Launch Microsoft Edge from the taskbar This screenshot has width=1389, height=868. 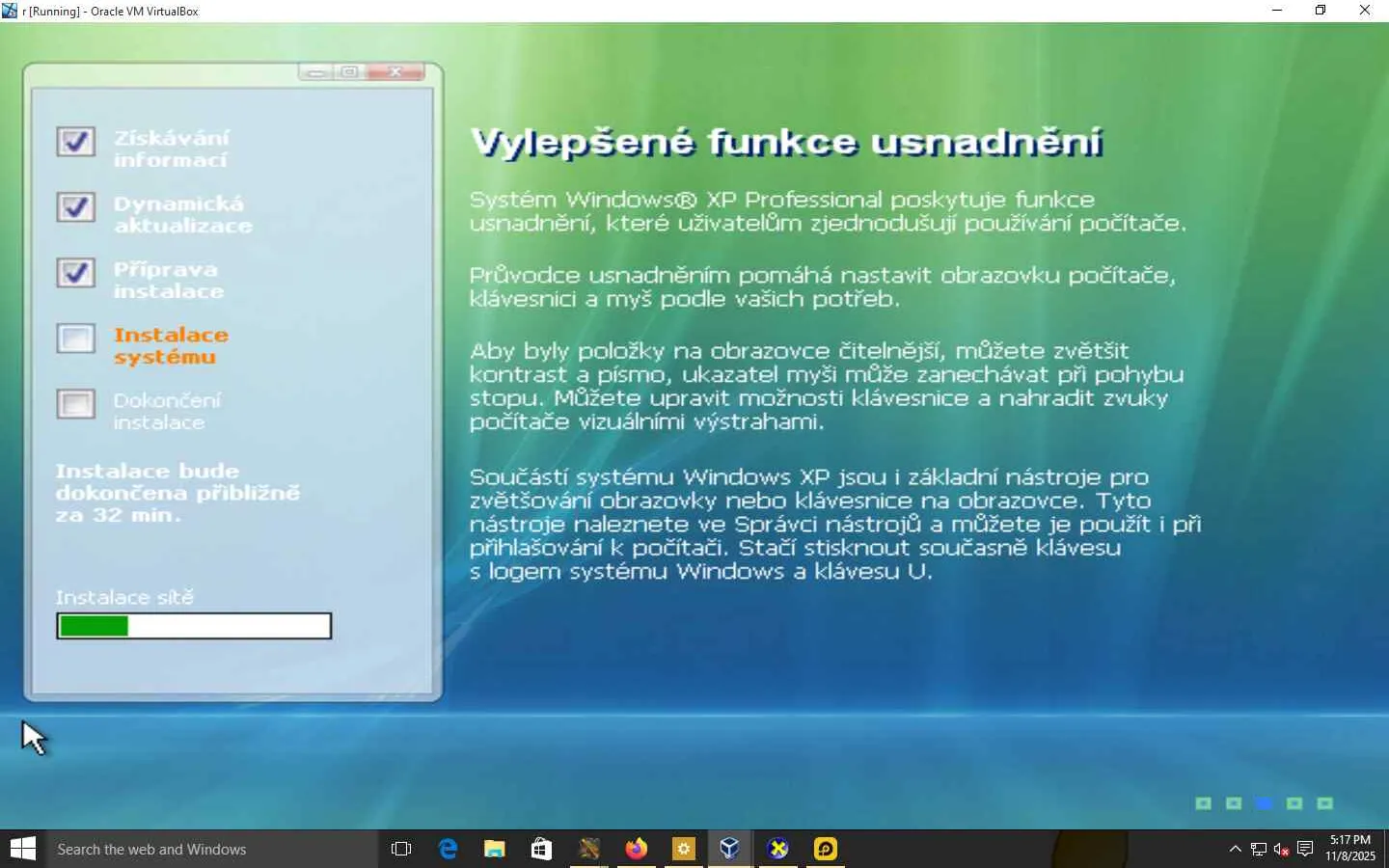[x=448, y=849]
